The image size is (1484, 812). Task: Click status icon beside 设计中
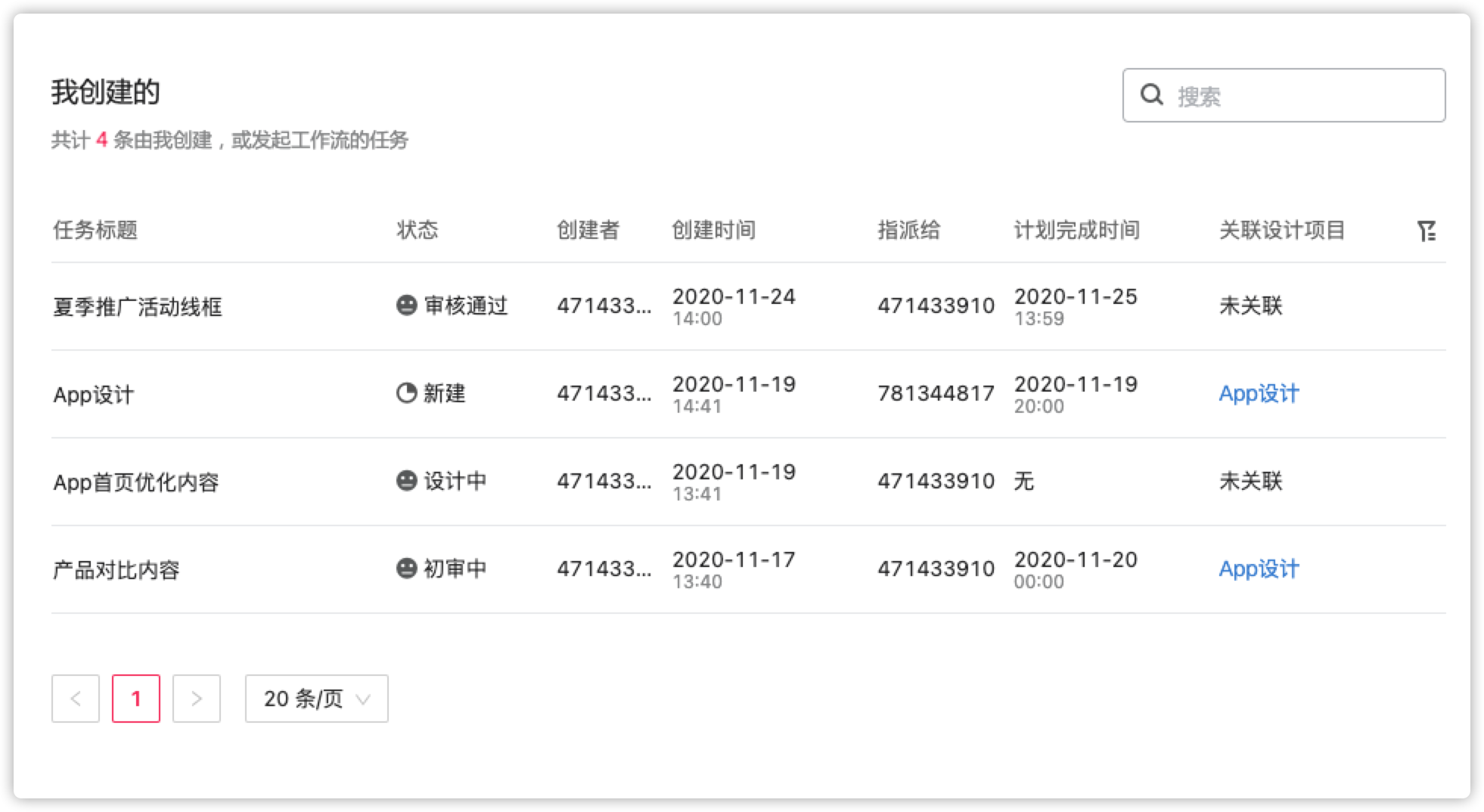click(x=407, y=481)
